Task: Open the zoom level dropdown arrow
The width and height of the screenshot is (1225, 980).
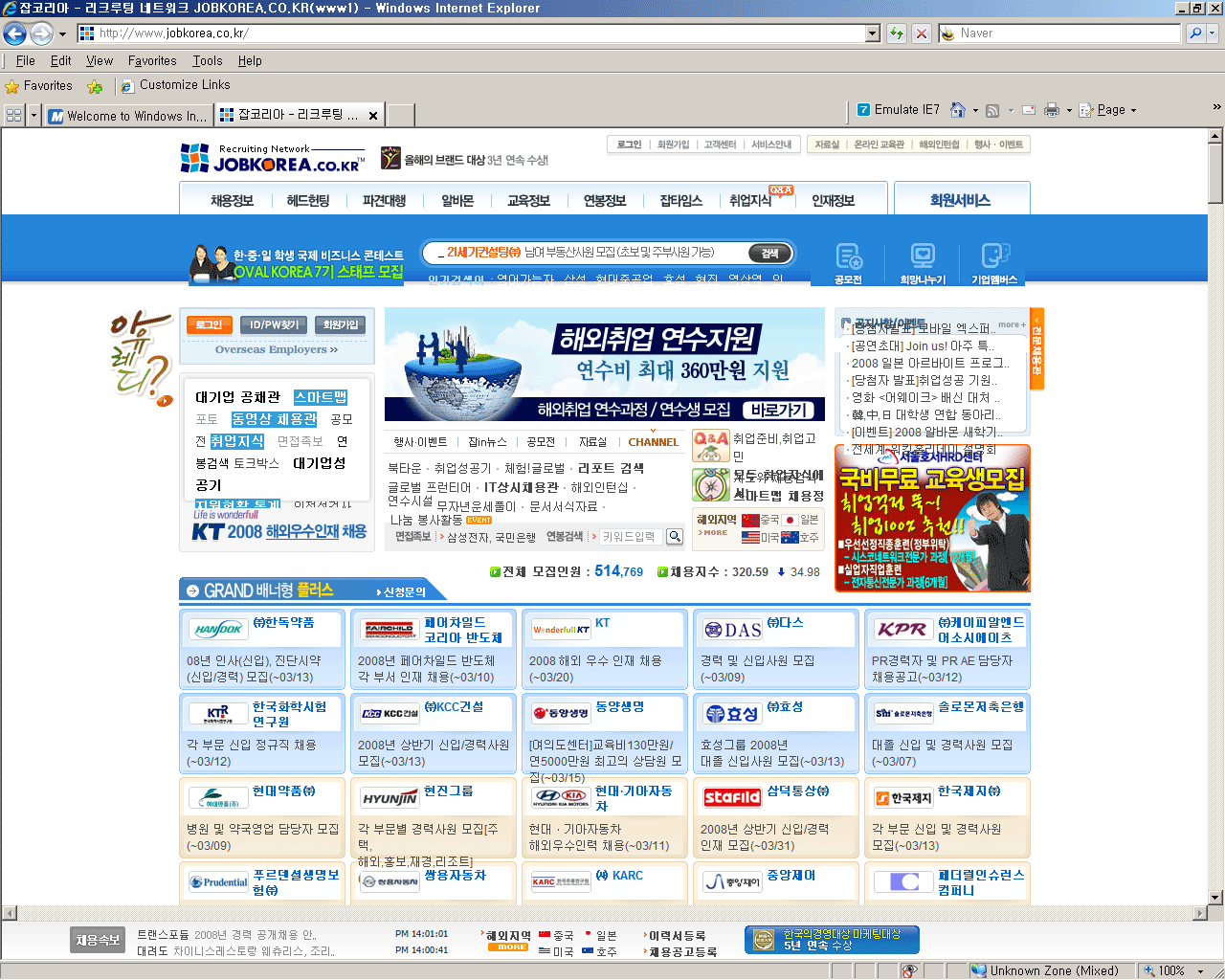Action: click(1201, 970)
